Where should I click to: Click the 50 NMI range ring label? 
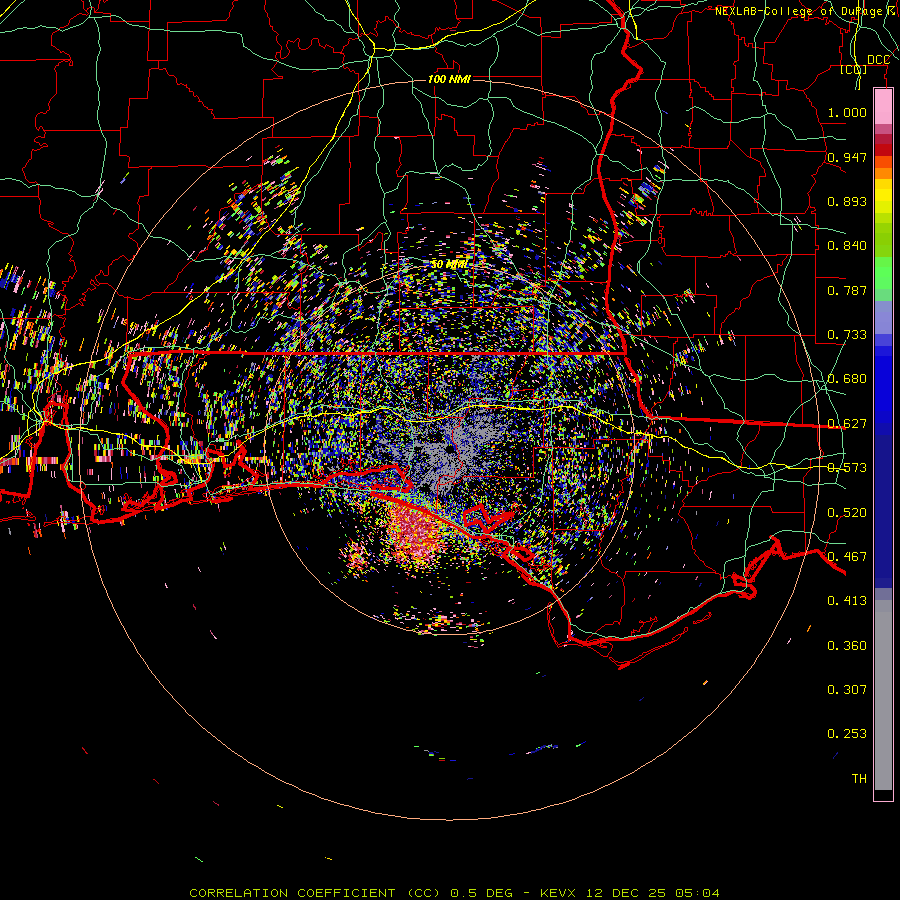(449, 264)
